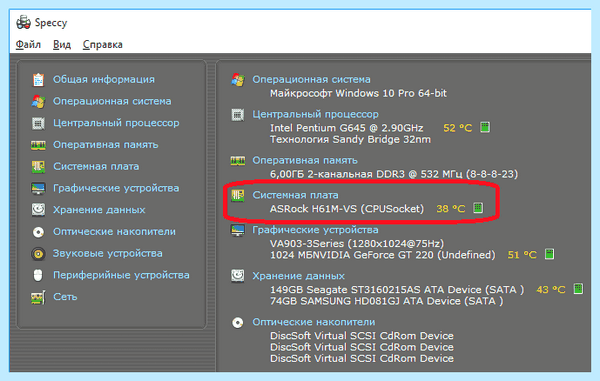Click the sidebar Windows flag icon
The image size is (600, 381).
point(38,101)
